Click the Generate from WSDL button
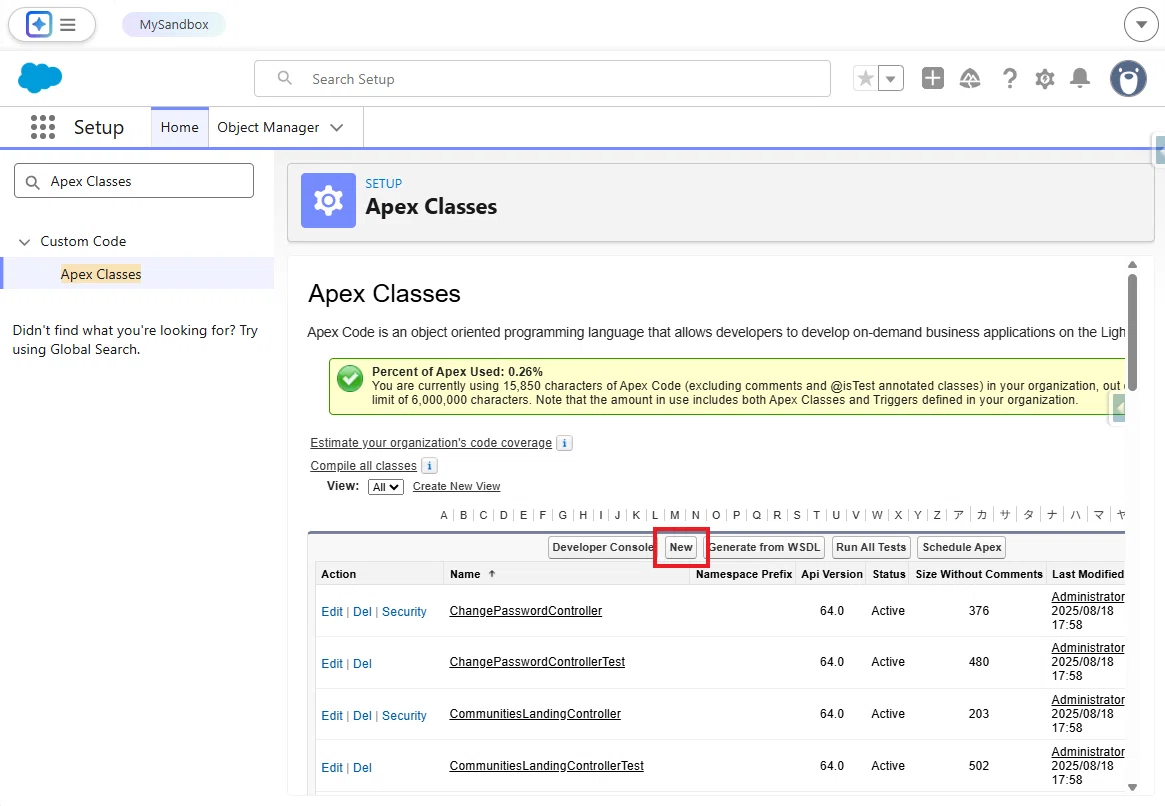Screen dimensions: 1165x806 coord(764,547)
